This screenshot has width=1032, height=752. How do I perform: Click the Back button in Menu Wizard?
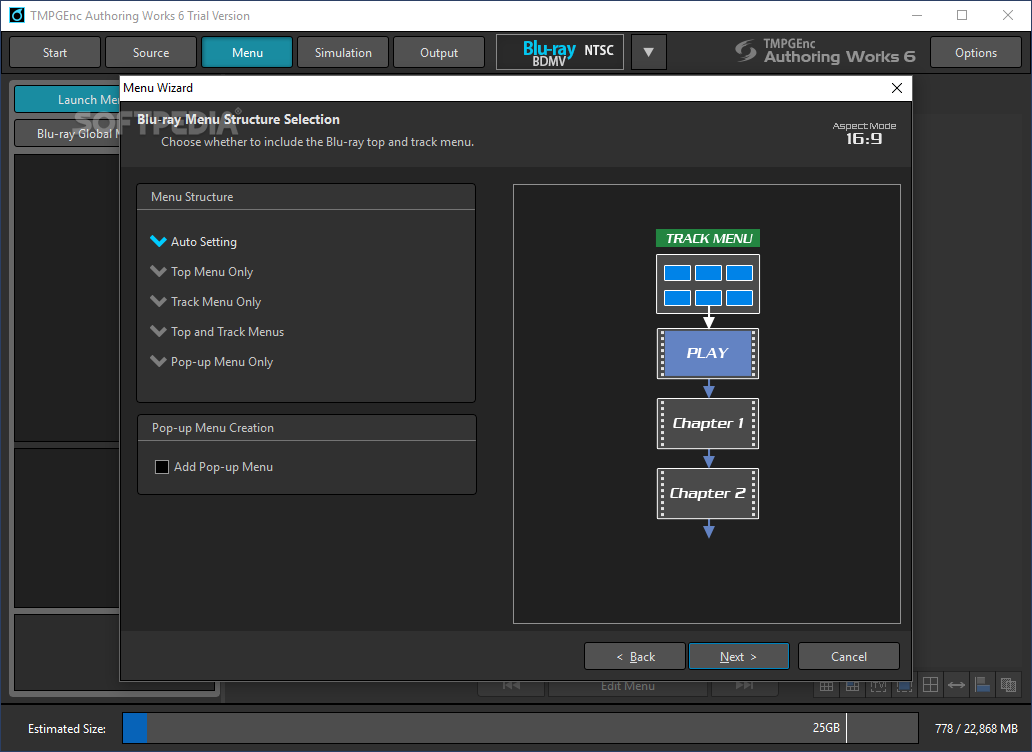[x=635, y=656]
